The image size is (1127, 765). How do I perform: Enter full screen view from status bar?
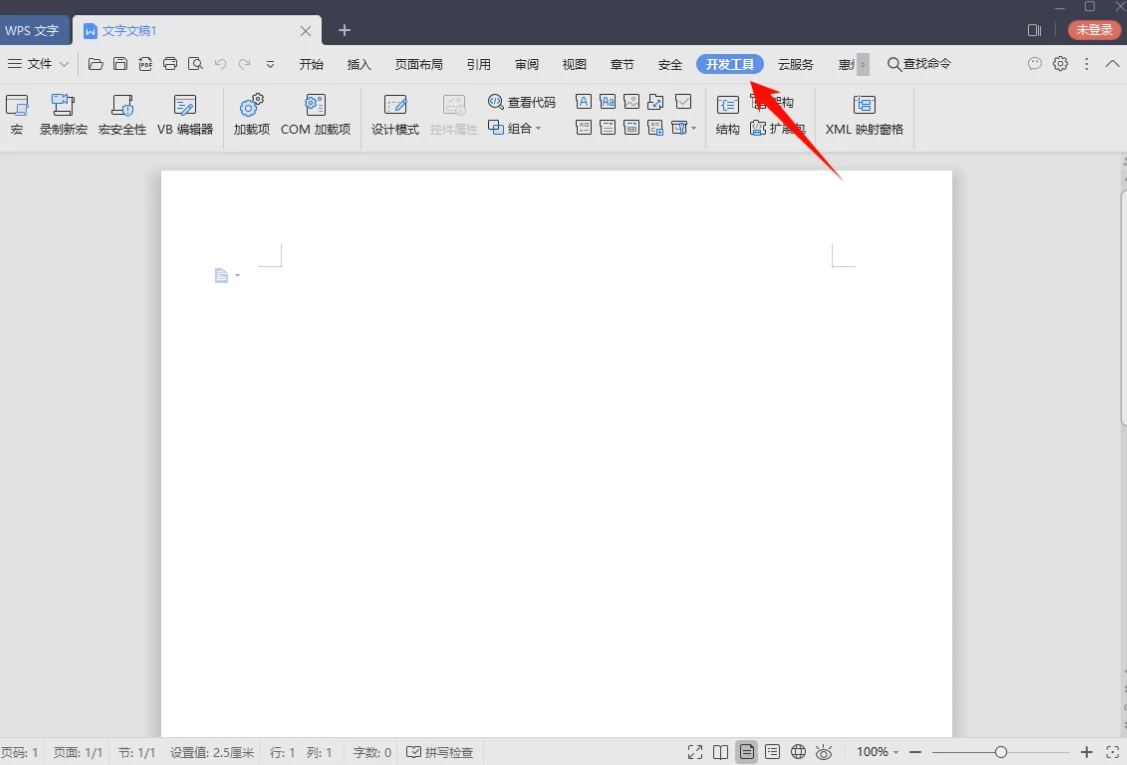coord(695,752)
